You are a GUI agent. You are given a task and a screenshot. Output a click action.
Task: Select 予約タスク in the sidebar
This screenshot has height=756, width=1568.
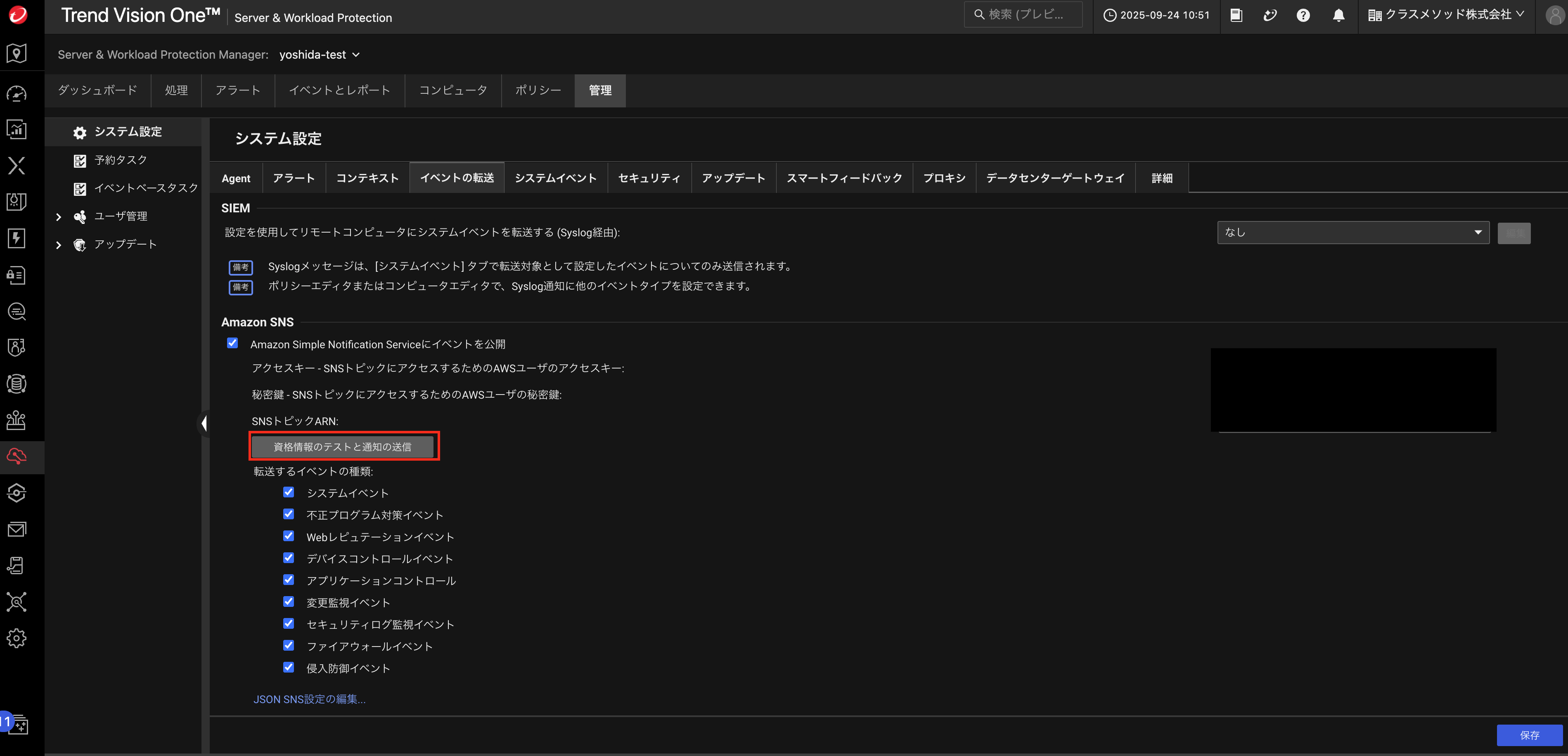pos(121,160)
